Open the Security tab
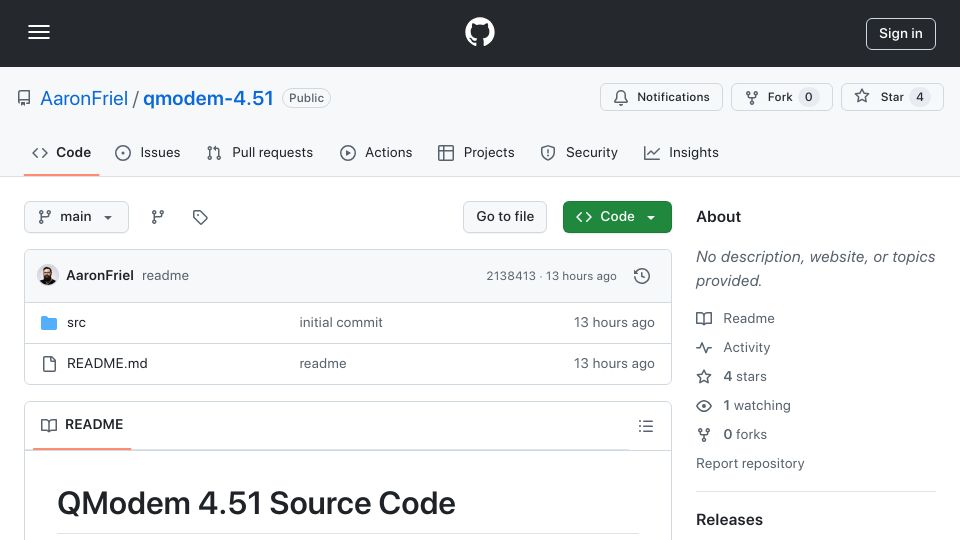The height and width of the screenshot is (540, 960). (x=579, y=152)
